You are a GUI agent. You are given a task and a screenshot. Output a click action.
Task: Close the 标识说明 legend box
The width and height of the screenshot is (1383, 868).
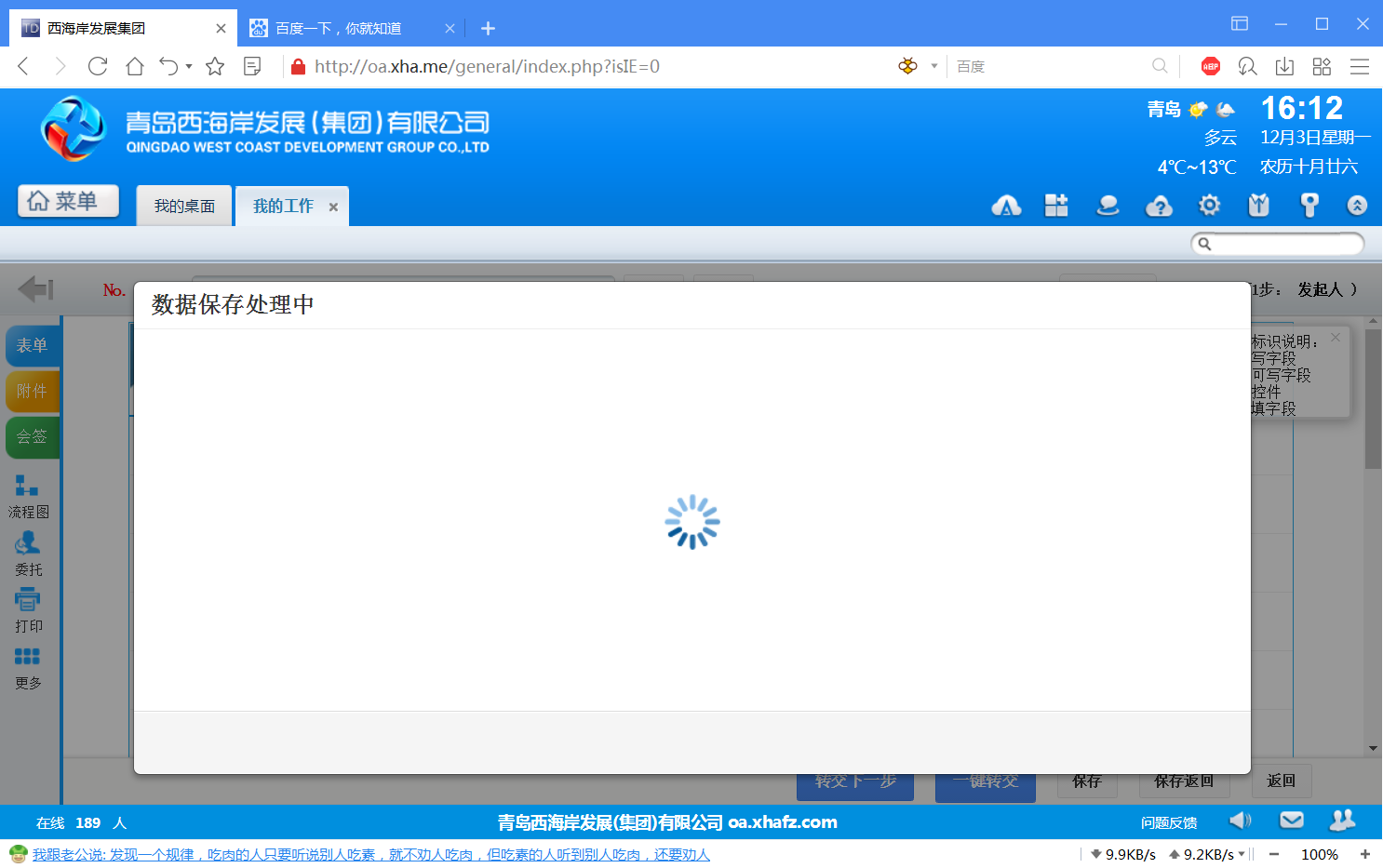(1336, 337)
